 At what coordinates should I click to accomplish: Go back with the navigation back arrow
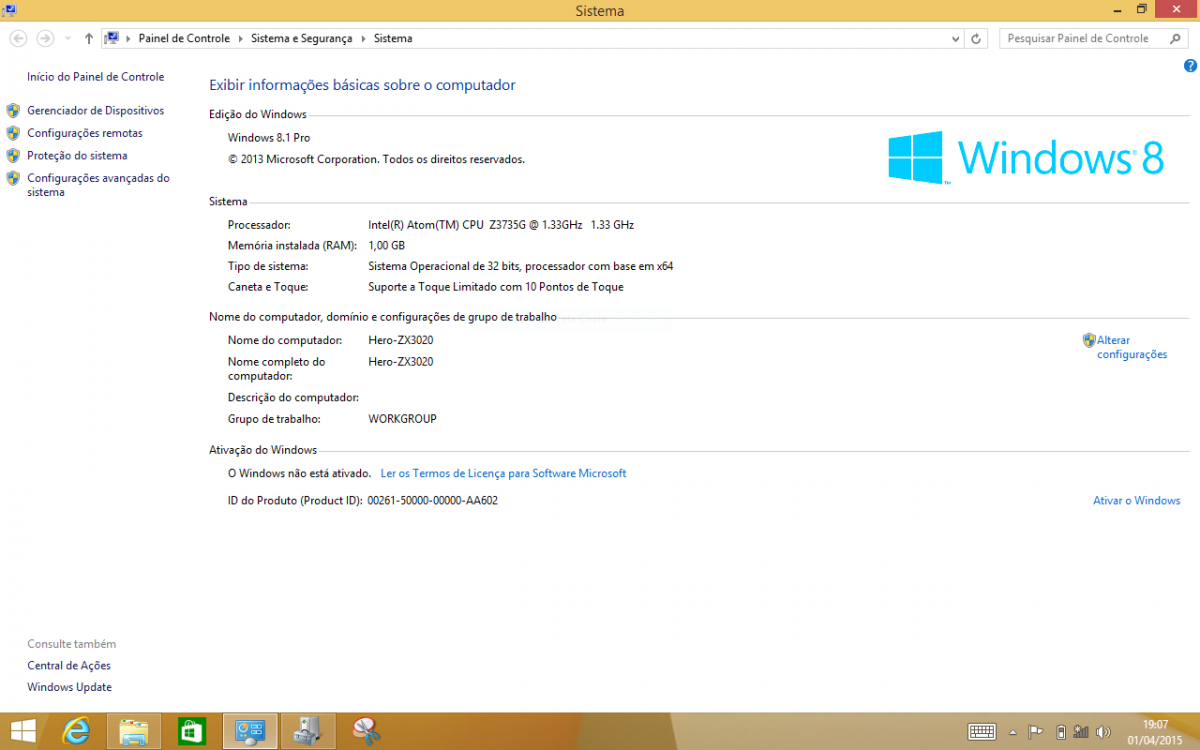click(x=18, y=38)
